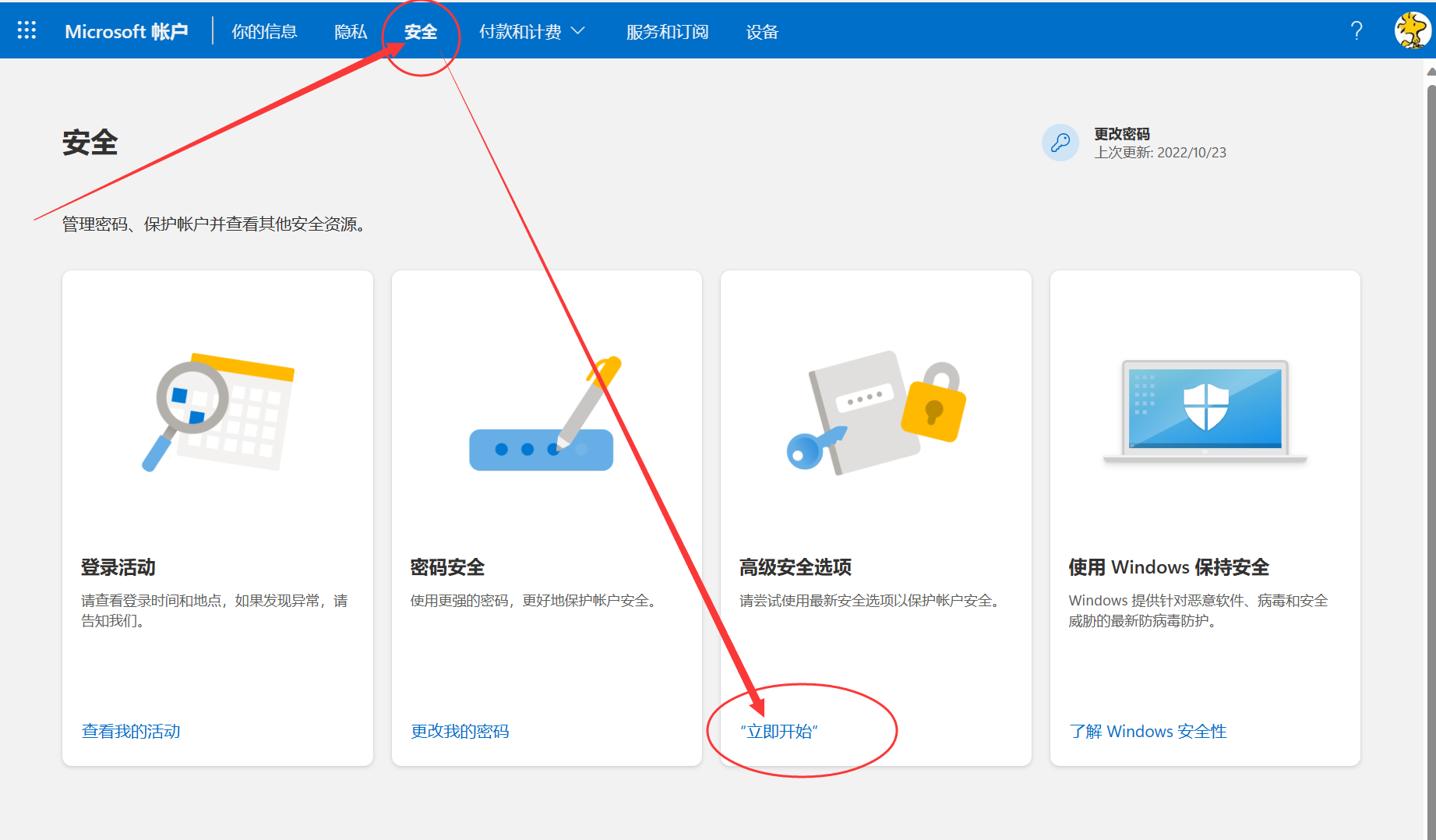Click the 使用 Windows 保持安全 heading

(1169, 567)
